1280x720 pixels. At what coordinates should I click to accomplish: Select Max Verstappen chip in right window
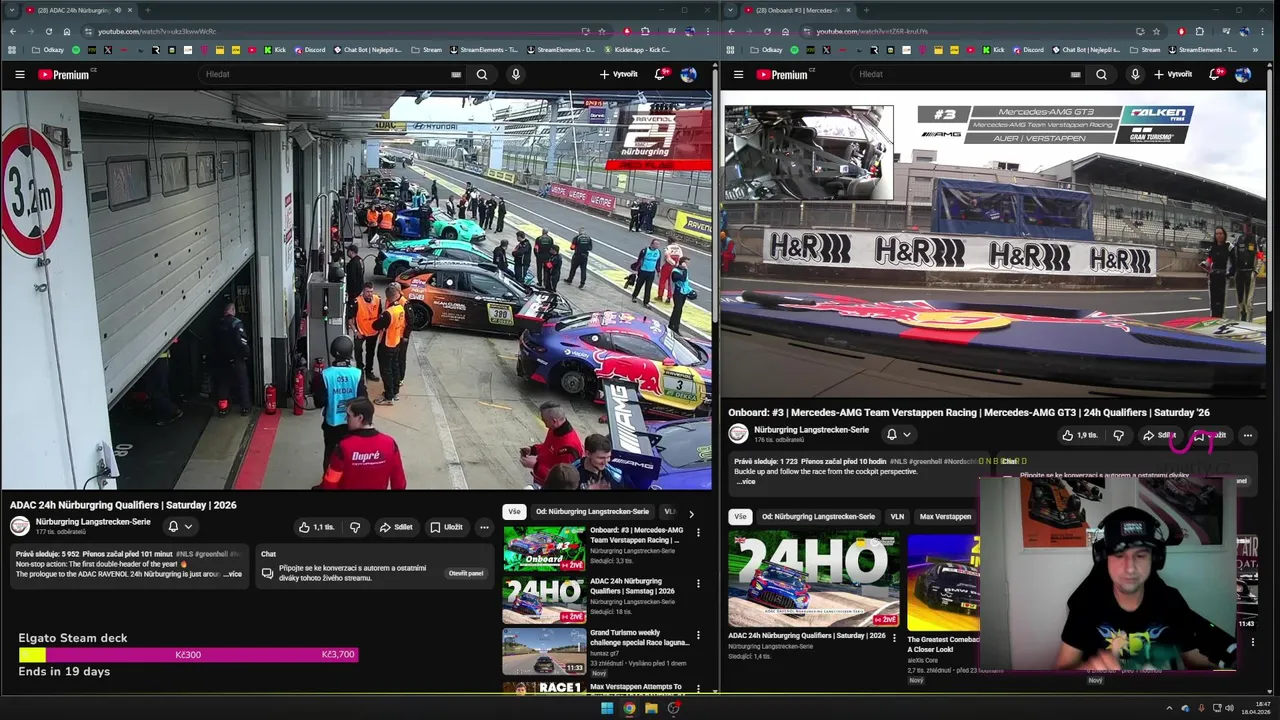[945, 517]
